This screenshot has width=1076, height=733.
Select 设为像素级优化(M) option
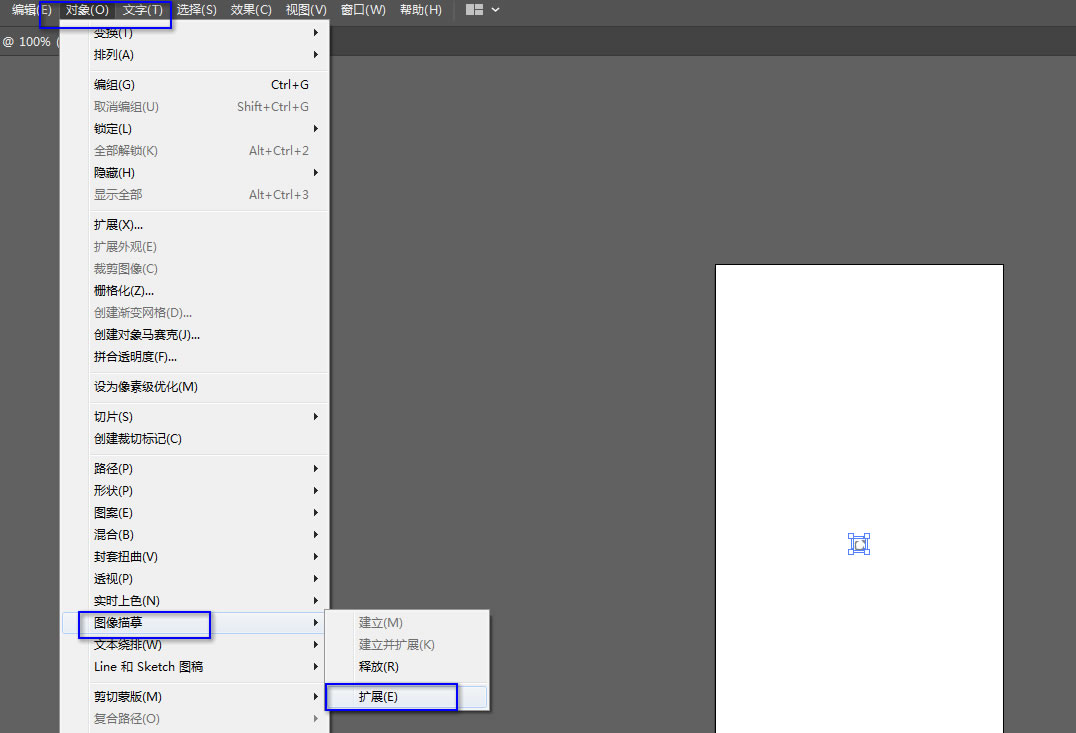coord(146,387)
